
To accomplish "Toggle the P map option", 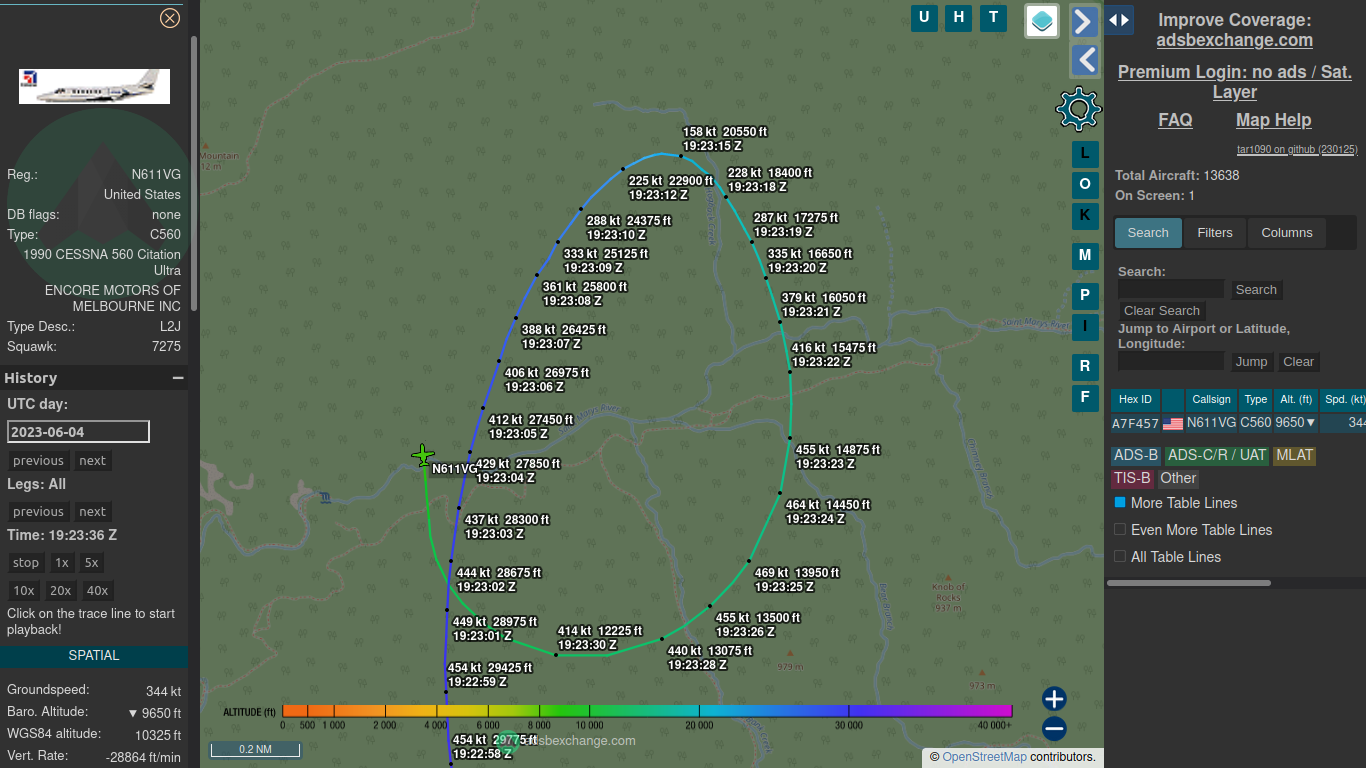I will pyautogui.click(x=1085, y=296).
